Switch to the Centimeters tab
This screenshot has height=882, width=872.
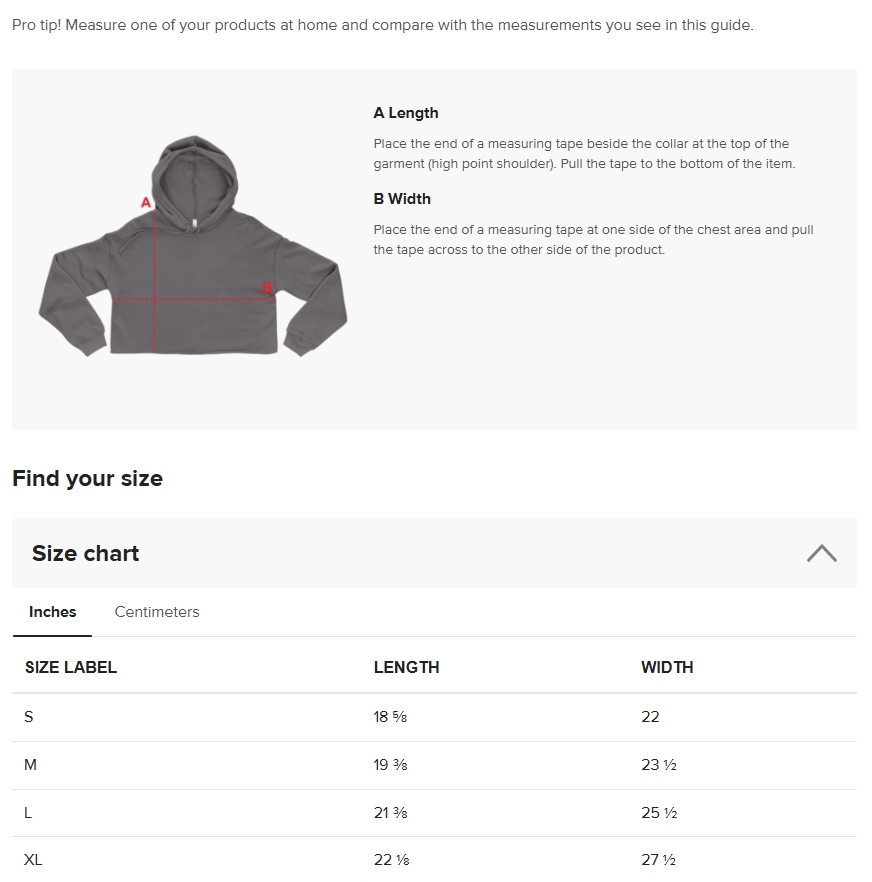pyautogui.click(x=157, y=612)
